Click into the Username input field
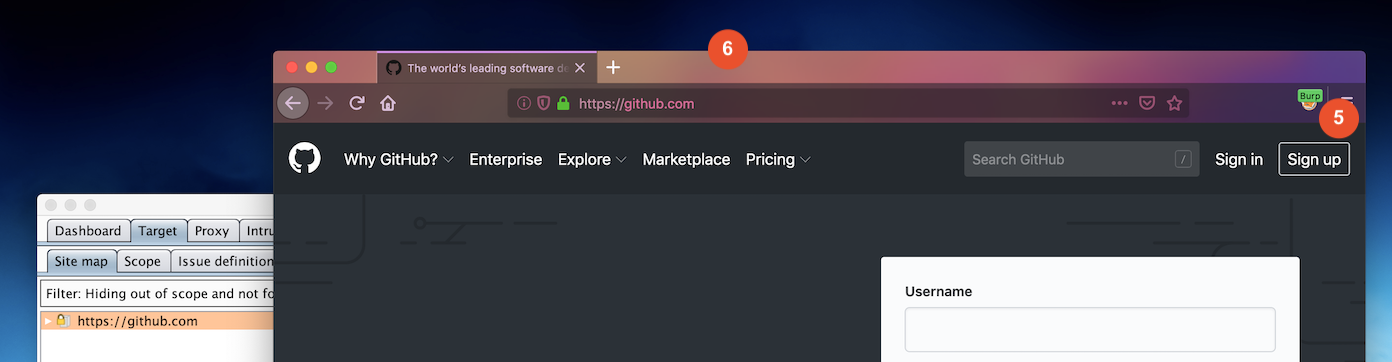The height and width of the screenshot is (362, 1392). tap(1090, 329)
